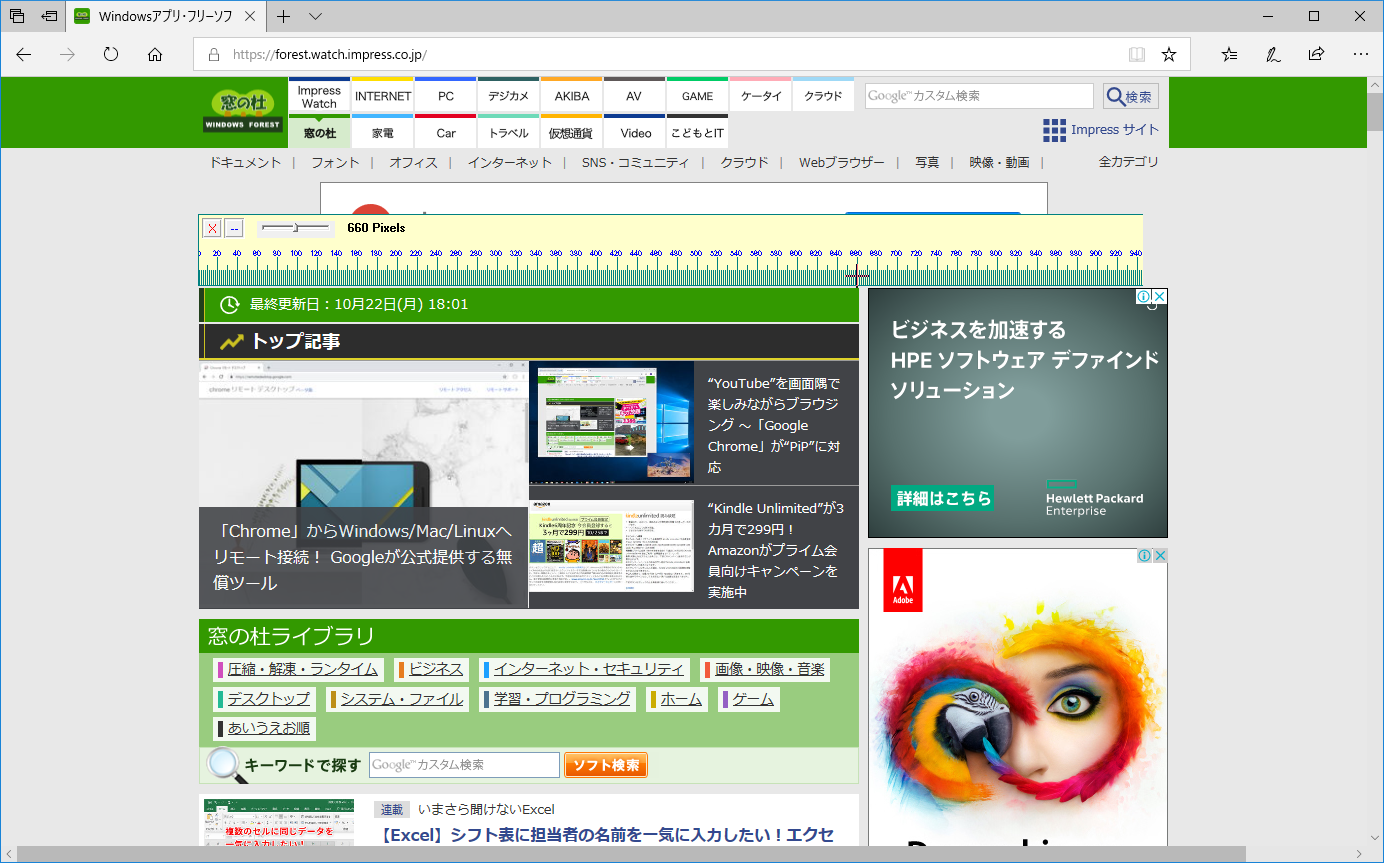Open the Share panel icon

[1316, 55]
